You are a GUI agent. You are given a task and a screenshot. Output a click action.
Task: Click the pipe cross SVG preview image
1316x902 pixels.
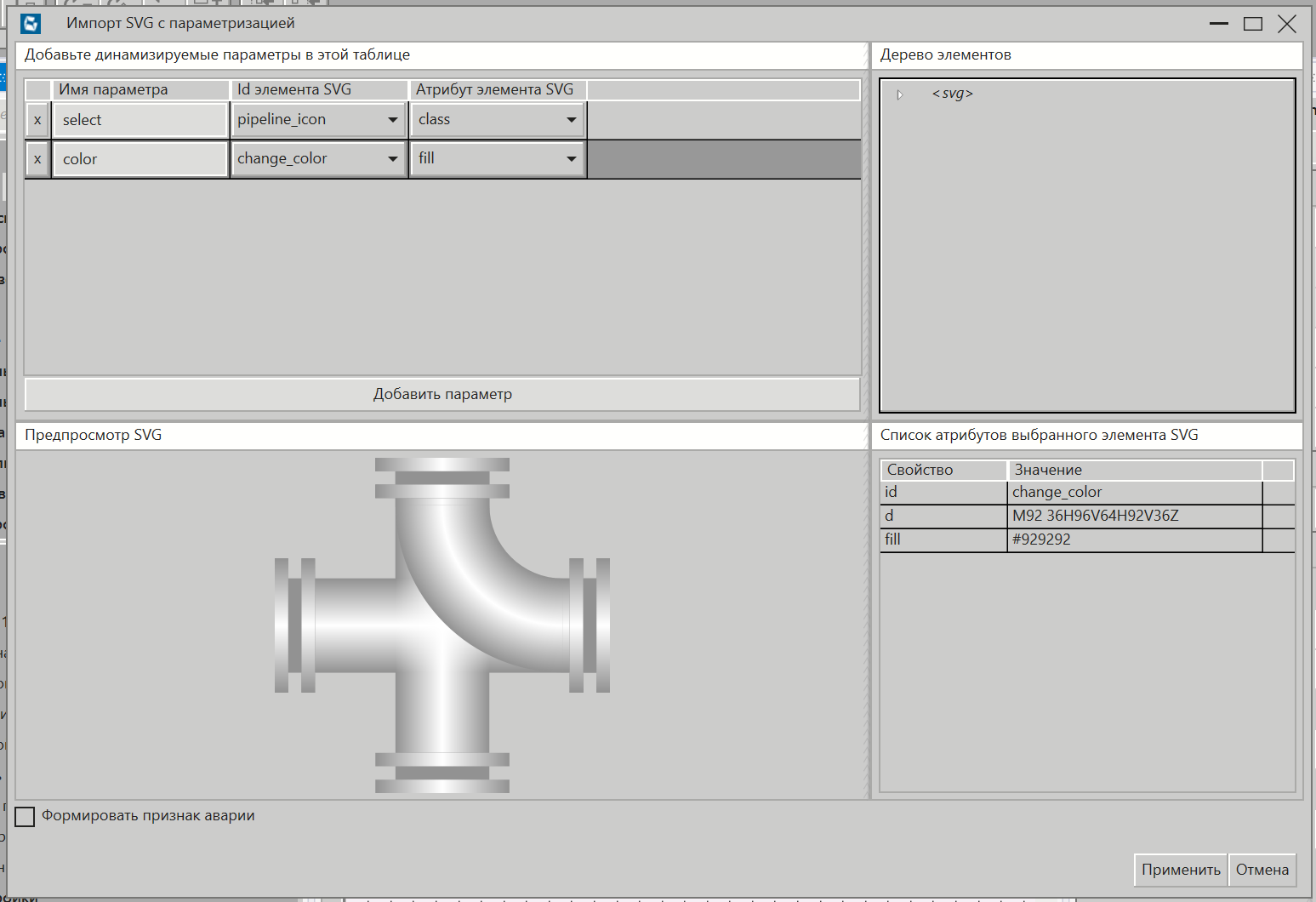pos(442,625)
